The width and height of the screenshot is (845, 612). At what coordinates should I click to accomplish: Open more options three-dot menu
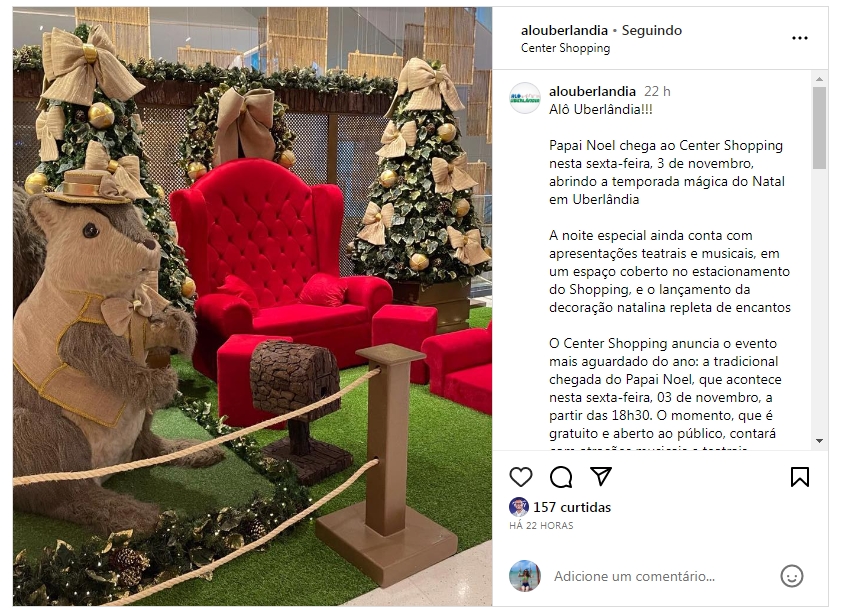pyautogui.click(x=800, y=38)
